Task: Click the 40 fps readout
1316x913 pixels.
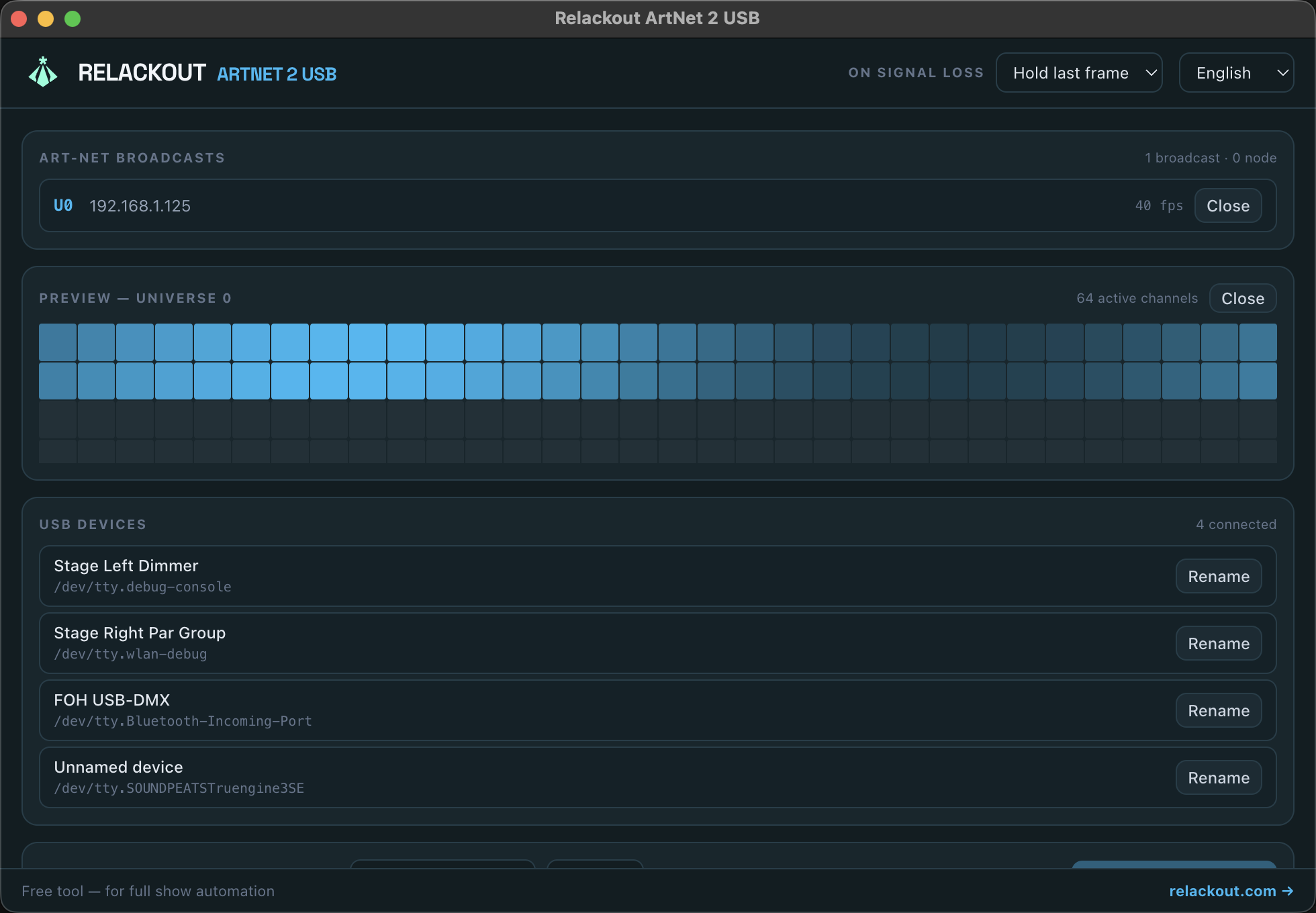Action: pos(1159,205)
